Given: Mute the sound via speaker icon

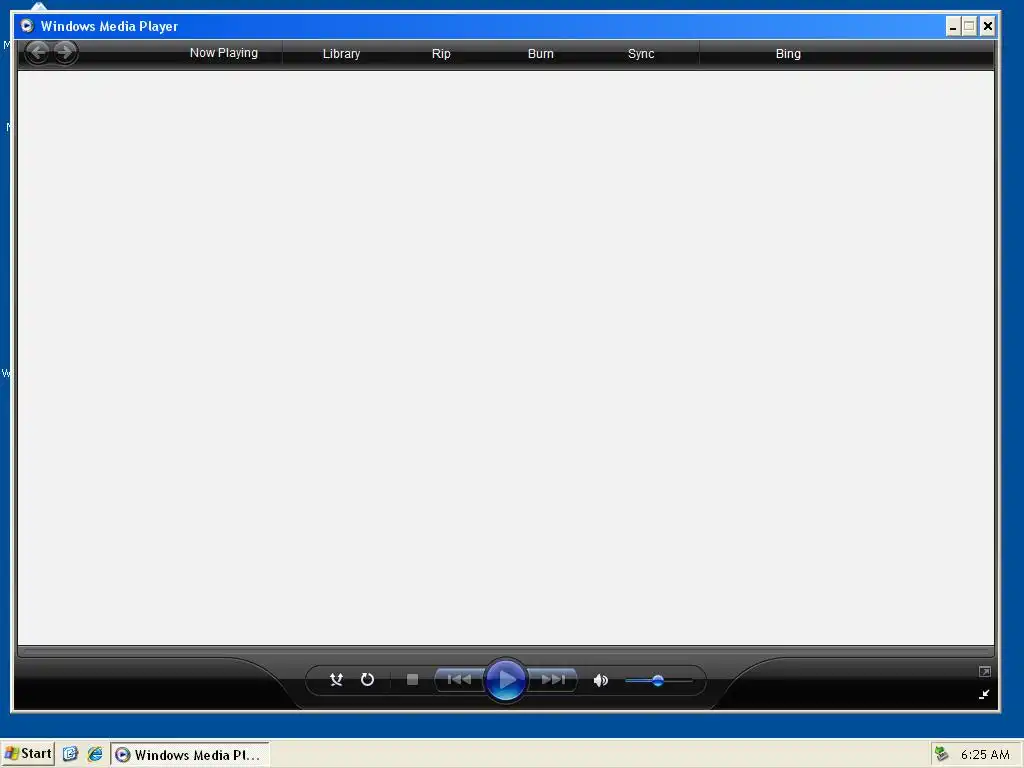Looking at the screenshot, I should (601, 680).
